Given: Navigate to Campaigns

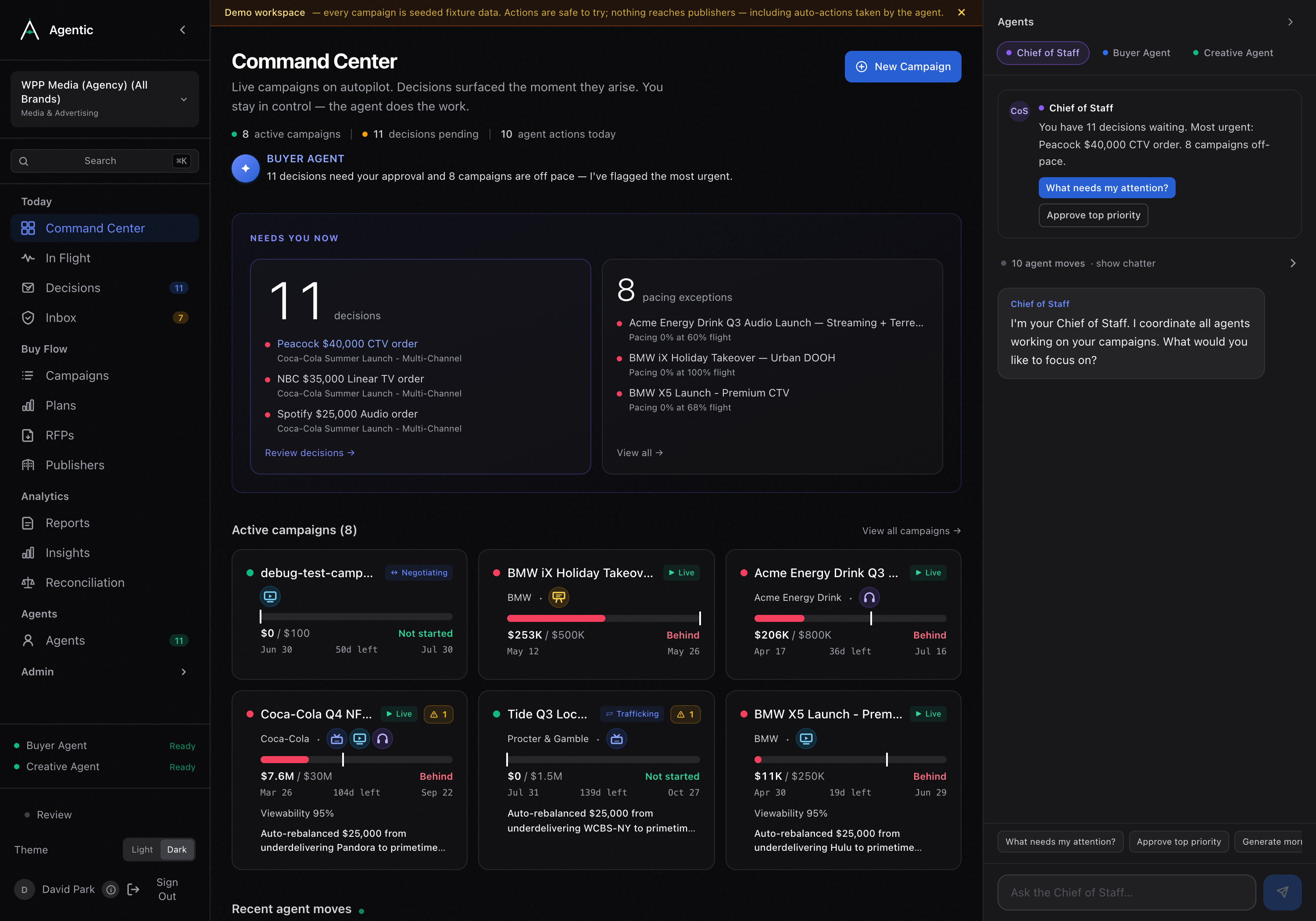Looking at the screenshot, I should pos(104,375).
